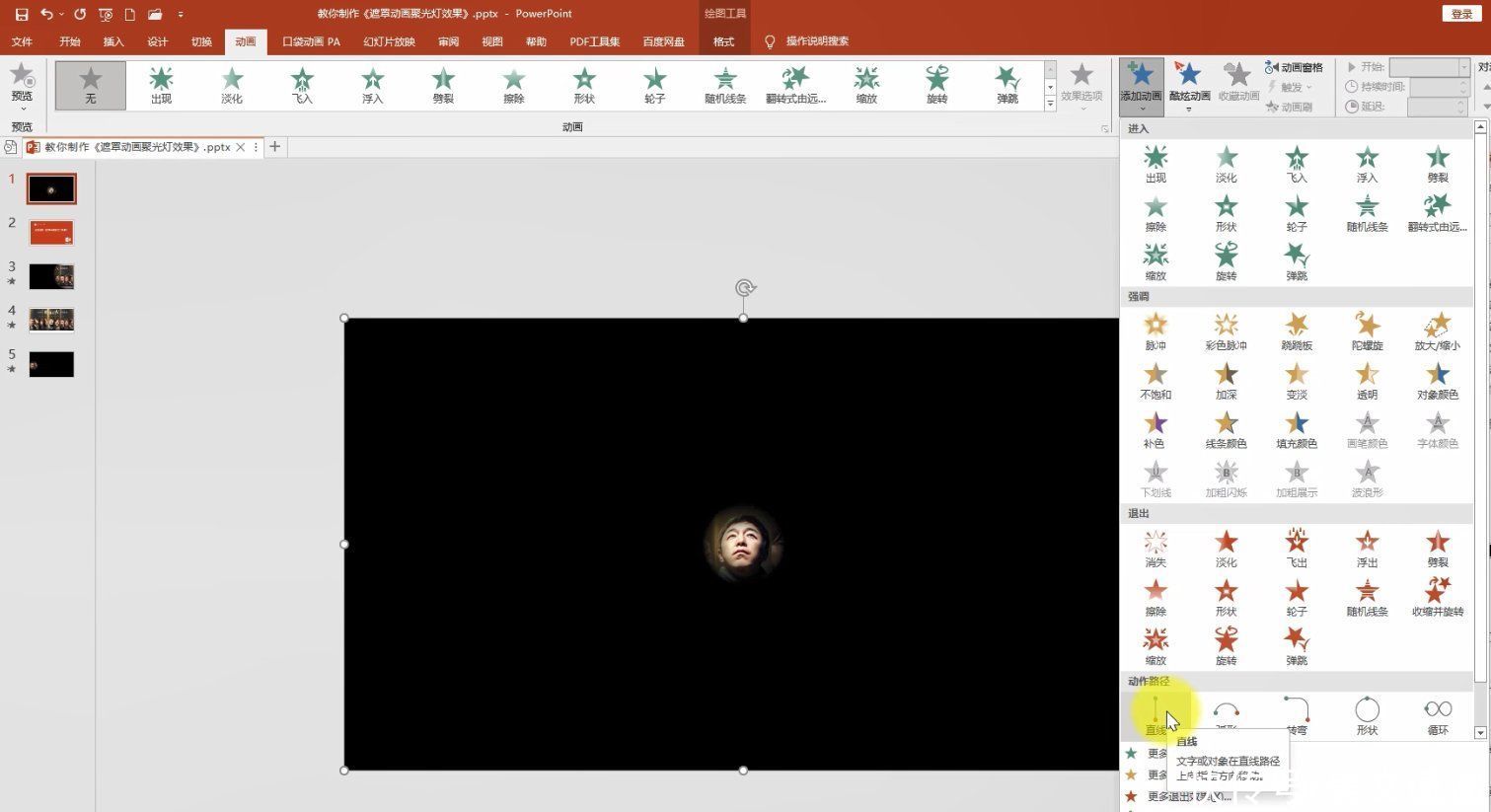Choose 浮入 in the ribbon animation gallery
1491x812 pixels.
372,85
